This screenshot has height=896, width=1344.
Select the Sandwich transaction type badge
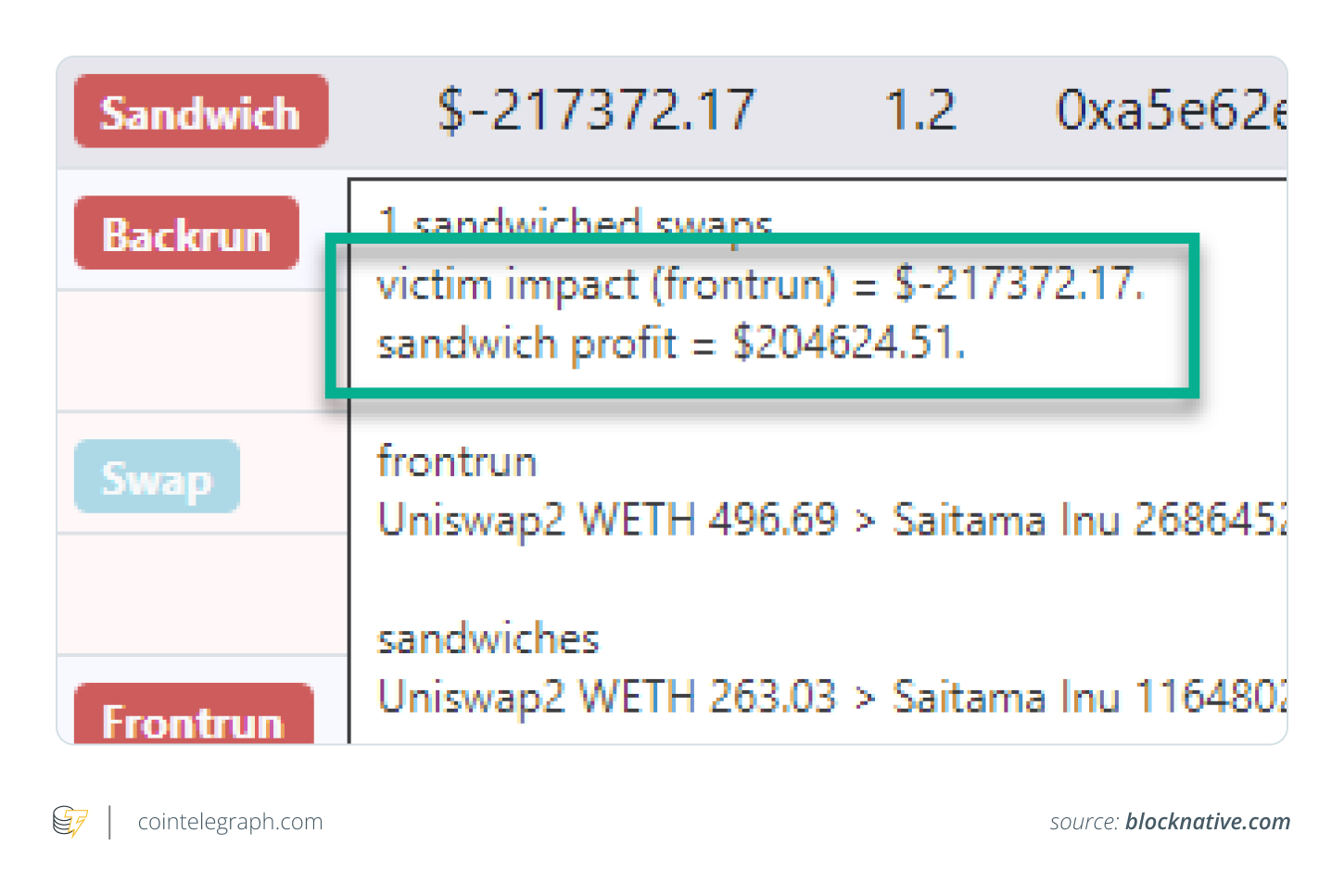point(200,111)
